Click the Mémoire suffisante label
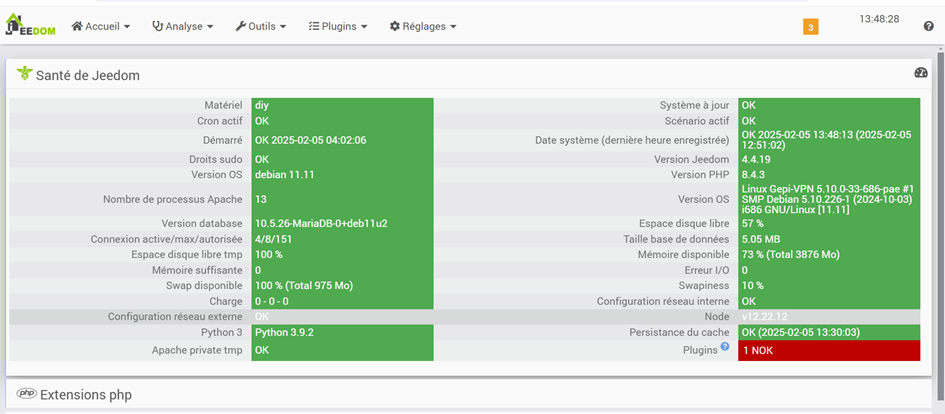 tap(197, 271)
